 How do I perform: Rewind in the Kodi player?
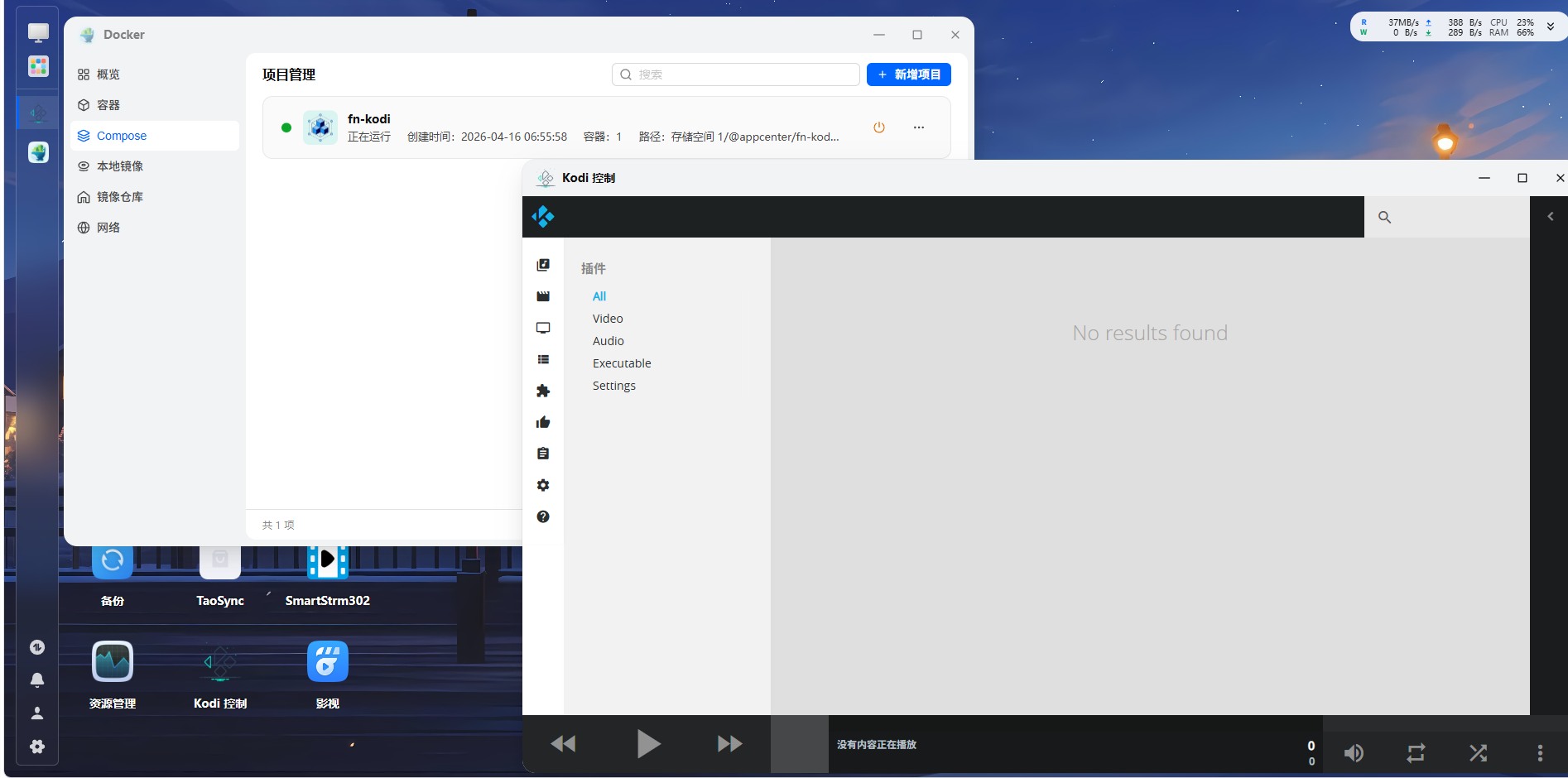(563, 744)
